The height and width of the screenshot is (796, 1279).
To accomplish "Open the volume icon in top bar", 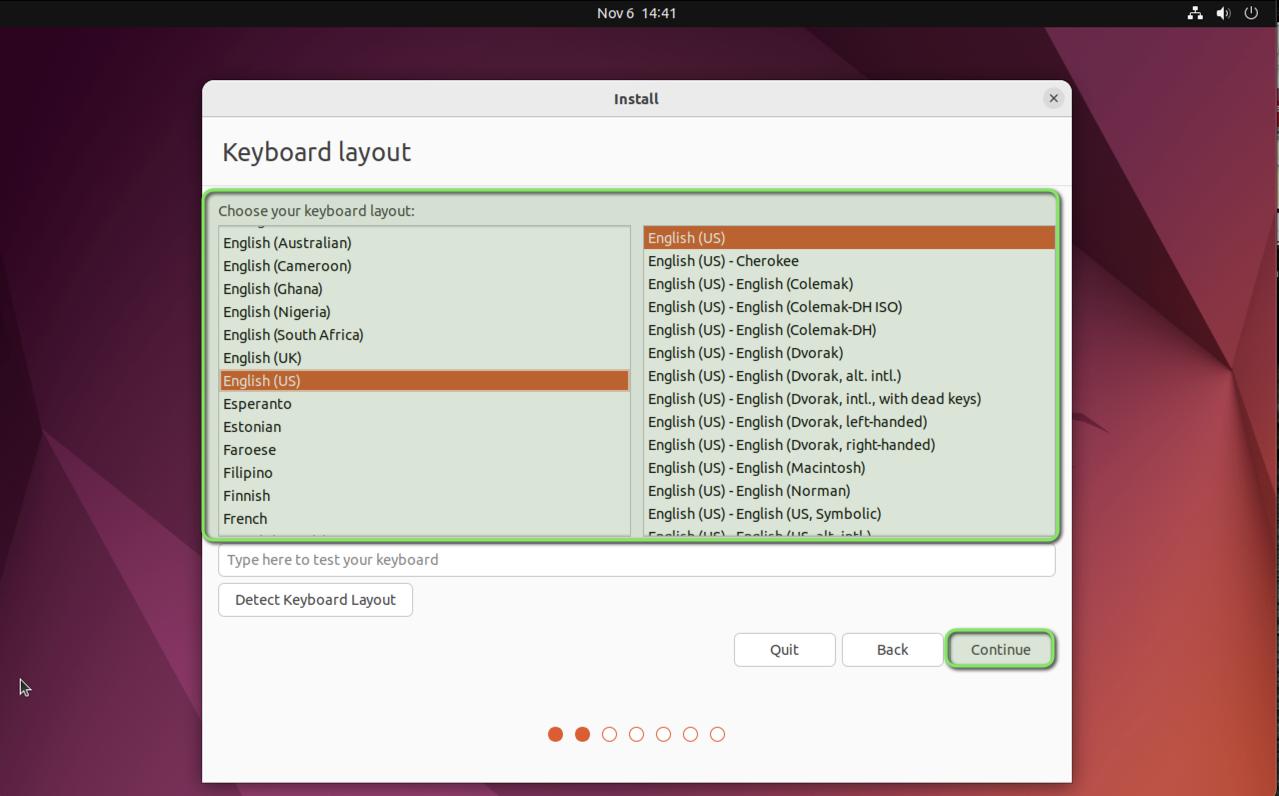I will tap(1222, 13).
